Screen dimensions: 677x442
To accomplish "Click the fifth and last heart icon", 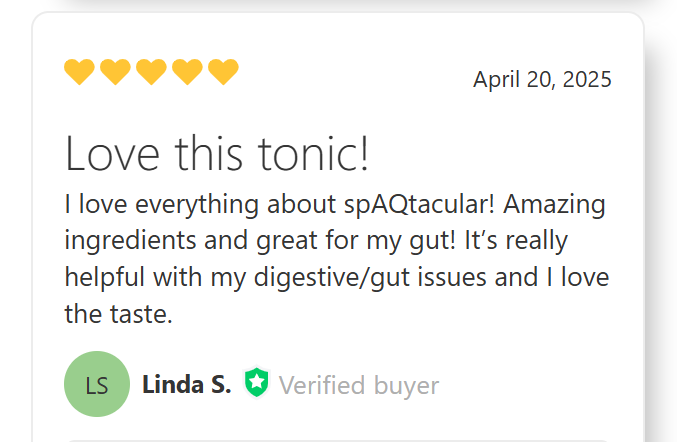I will pos(223,72).
